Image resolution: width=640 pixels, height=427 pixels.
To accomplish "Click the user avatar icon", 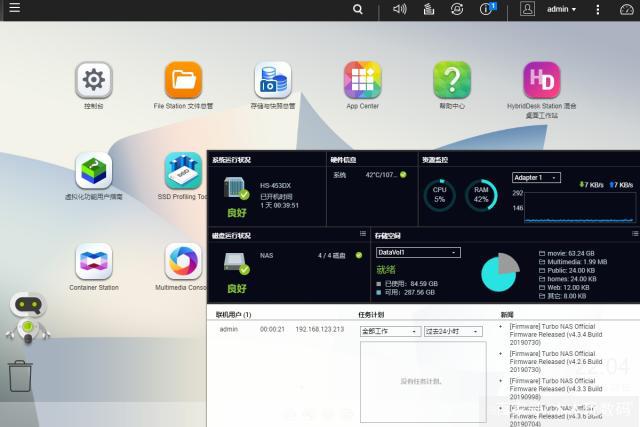I will 527,9.
